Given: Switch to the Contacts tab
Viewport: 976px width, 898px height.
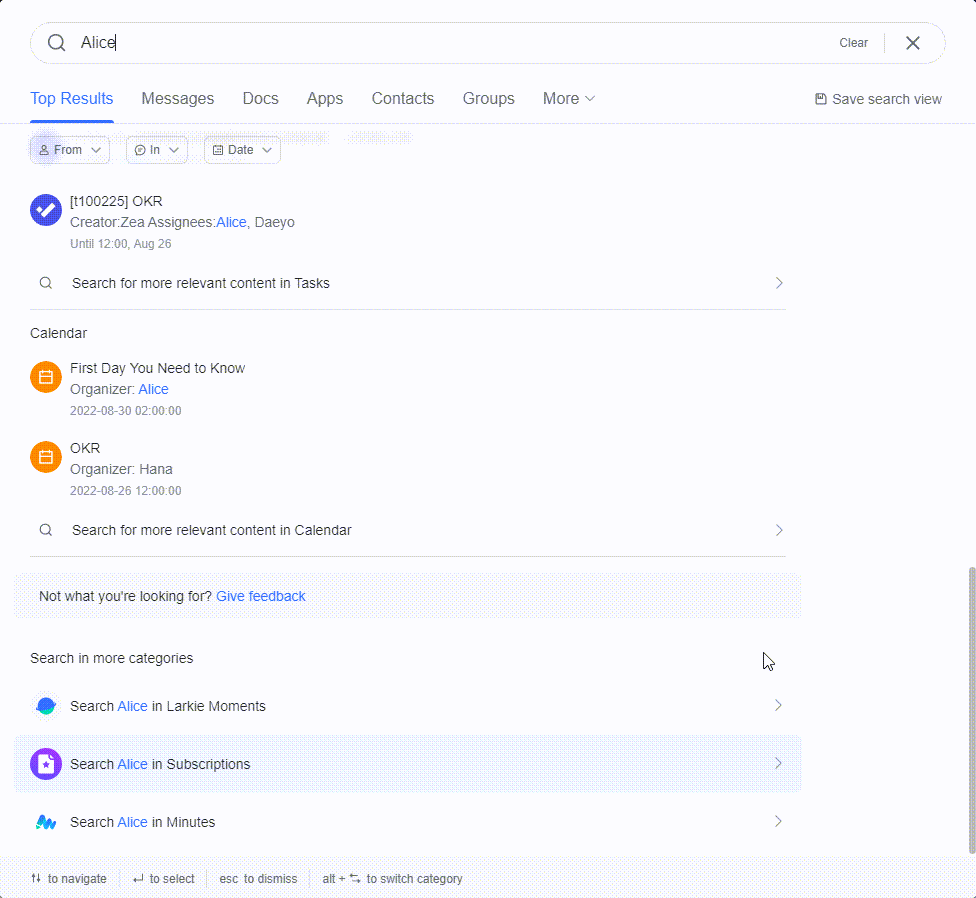Looking at the screenshot, I should (402, 98).
